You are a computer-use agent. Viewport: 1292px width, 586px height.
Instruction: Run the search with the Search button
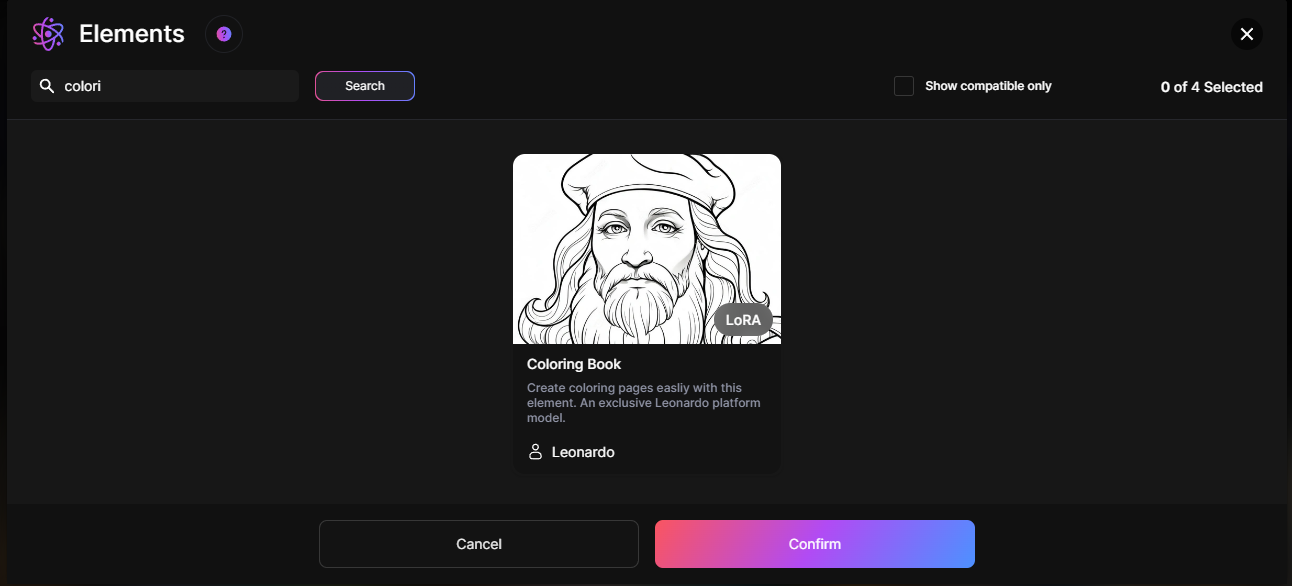click(364, 86)
